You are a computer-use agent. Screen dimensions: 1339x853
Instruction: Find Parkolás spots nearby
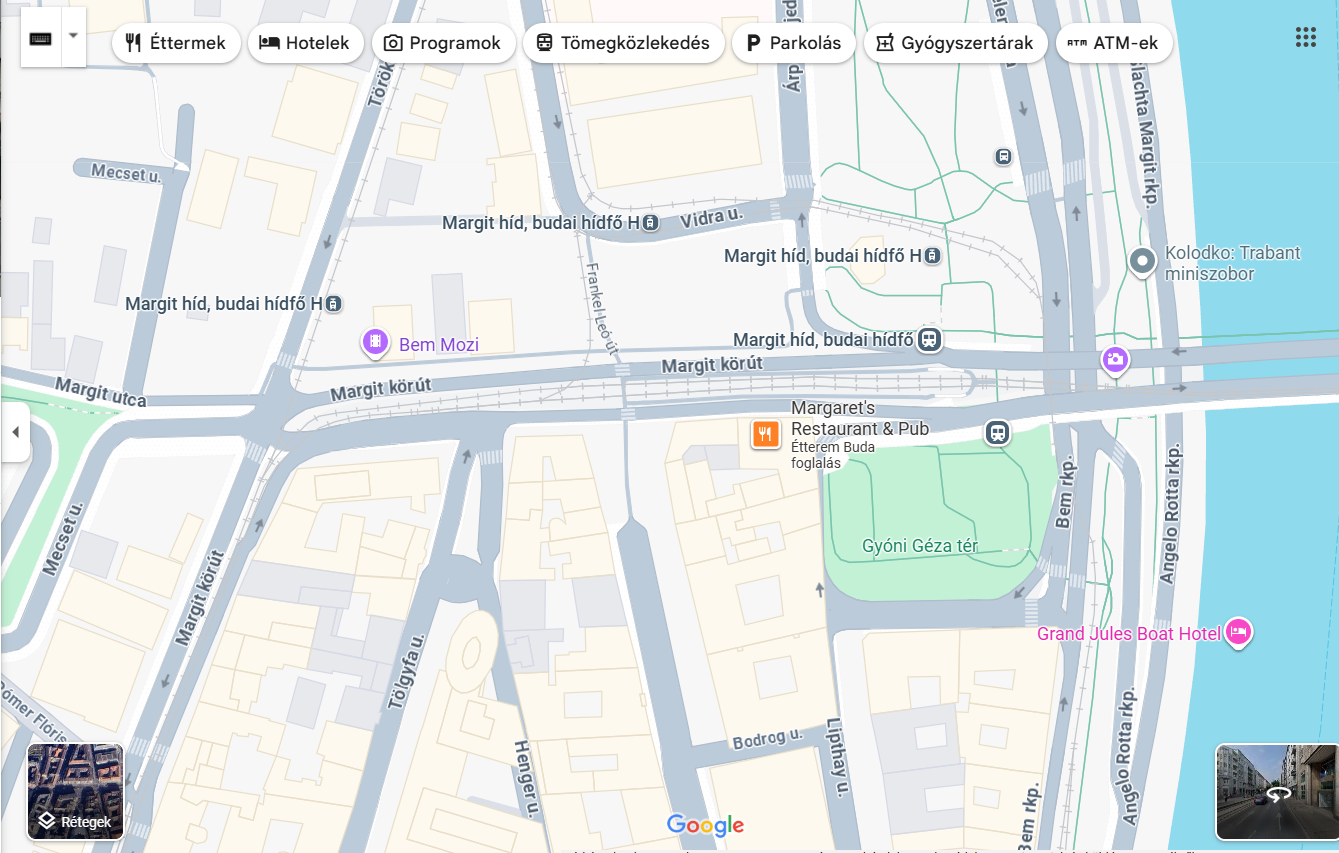tap(794, 43)
